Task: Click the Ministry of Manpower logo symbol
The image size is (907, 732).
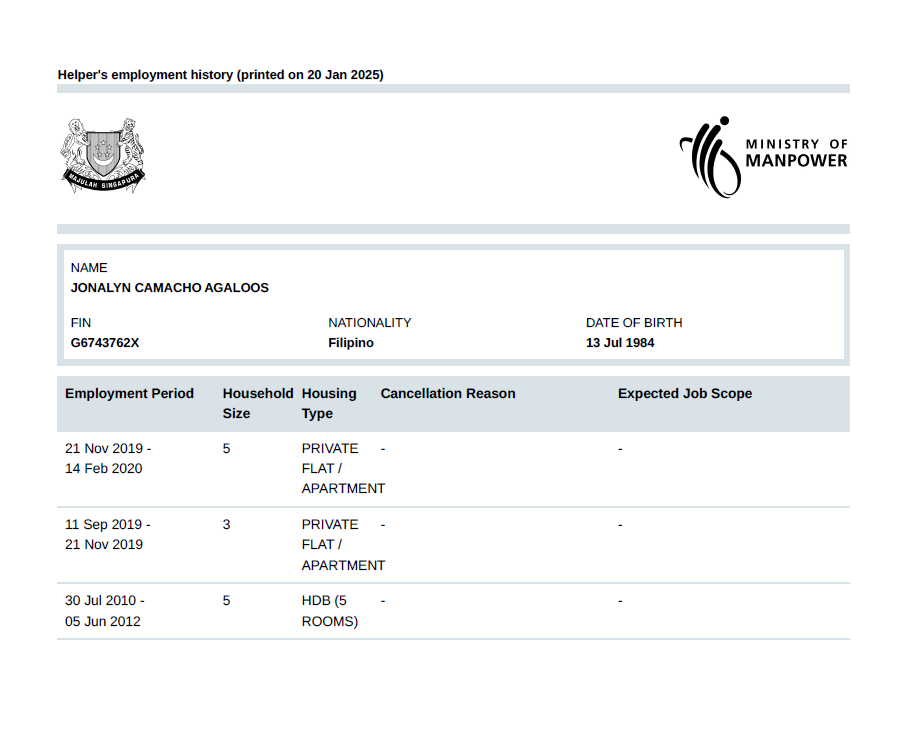Action: [x=712, y=156]
